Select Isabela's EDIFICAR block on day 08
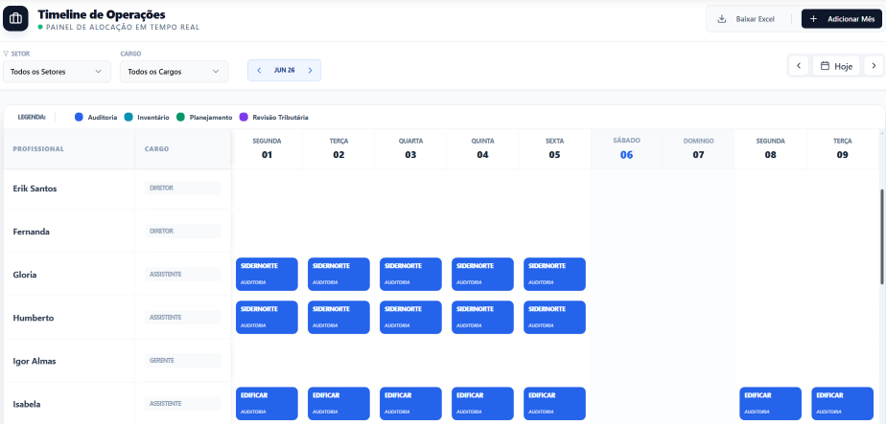Viewport: 886px width, 424px height. [x=770, y=404]
